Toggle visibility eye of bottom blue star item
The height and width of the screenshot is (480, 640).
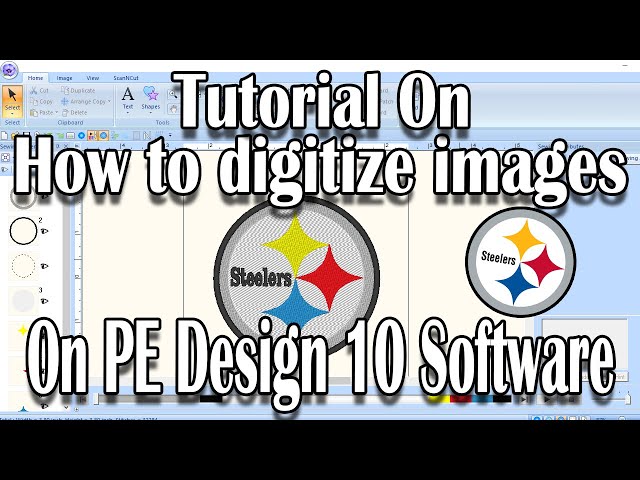pos(44,406)
